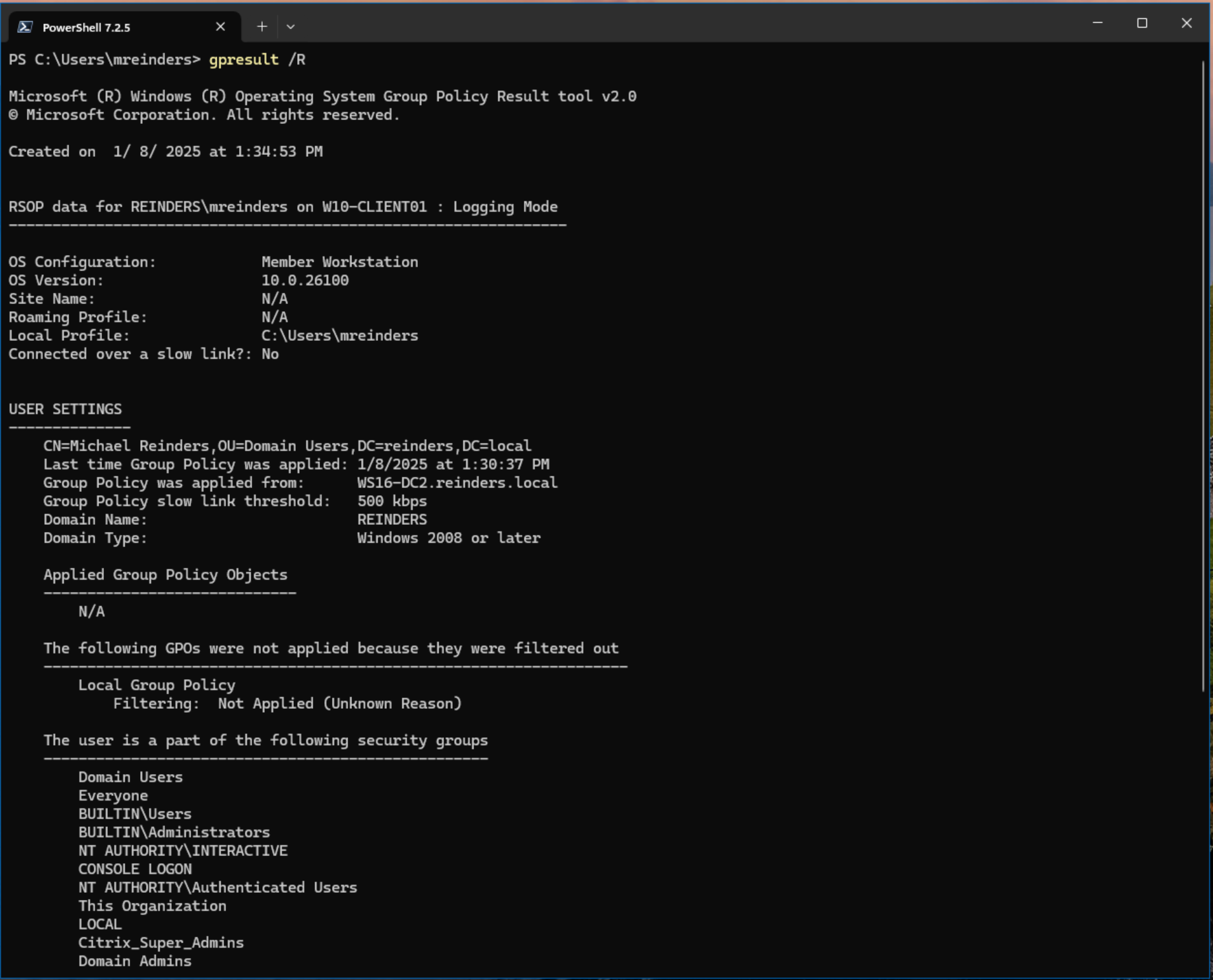Open a new terminal tab with plus button

262,26
